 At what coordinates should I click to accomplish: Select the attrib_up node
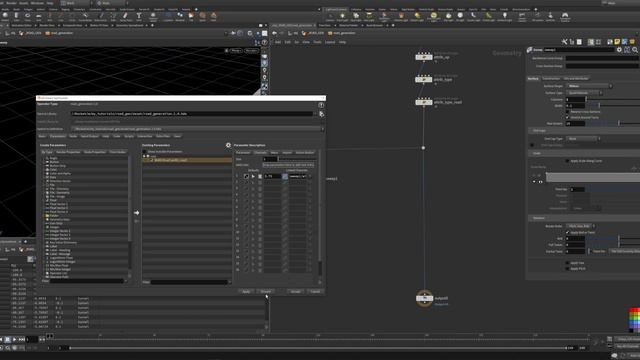click(x=424, y=57)
